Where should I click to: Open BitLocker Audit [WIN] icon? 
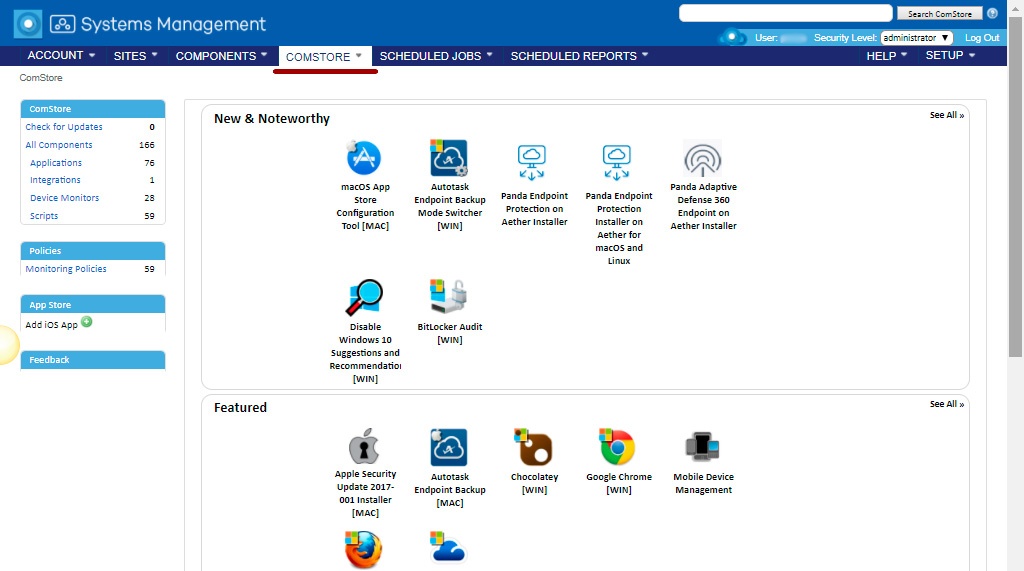point(448,297)
